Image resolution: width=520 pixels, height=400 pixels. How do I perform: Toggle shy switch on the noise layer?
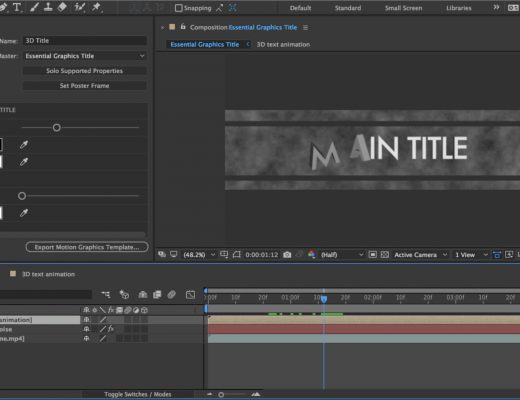[x=86, y=329]
